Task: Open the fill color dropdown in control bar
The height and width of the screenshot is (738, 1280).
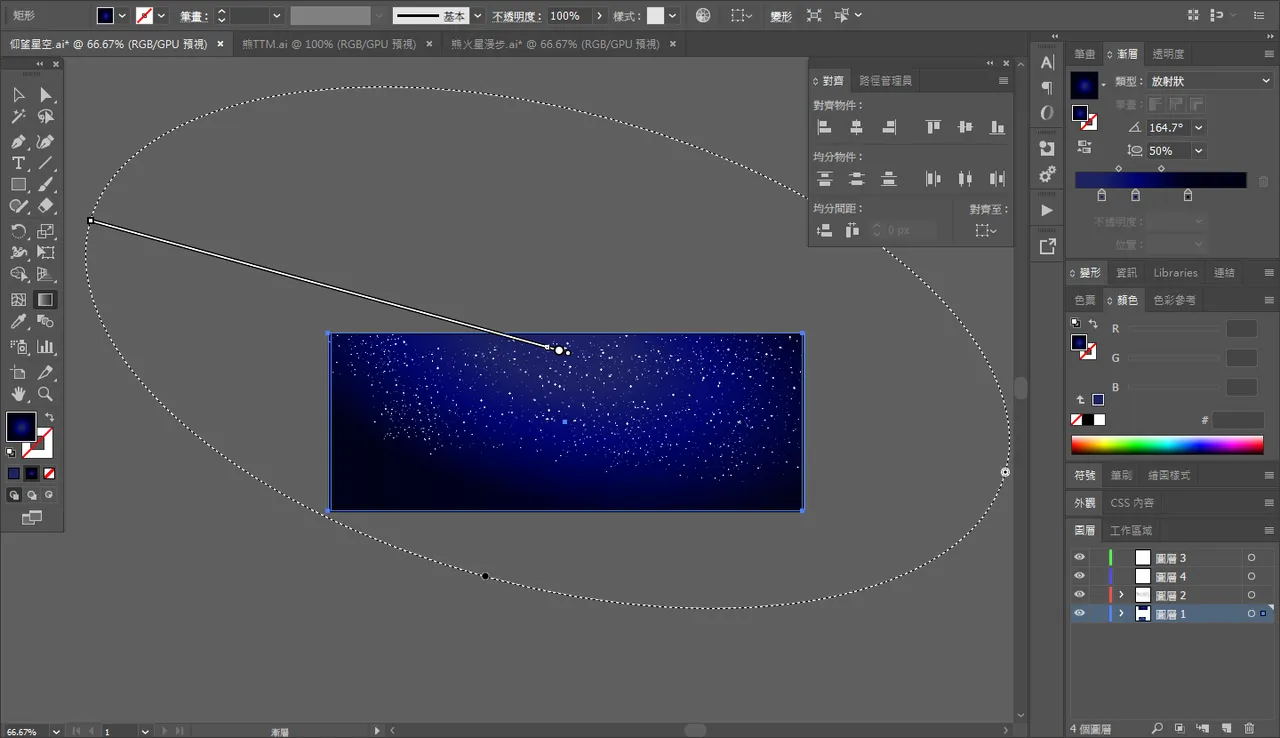Action: coord(122,16)
